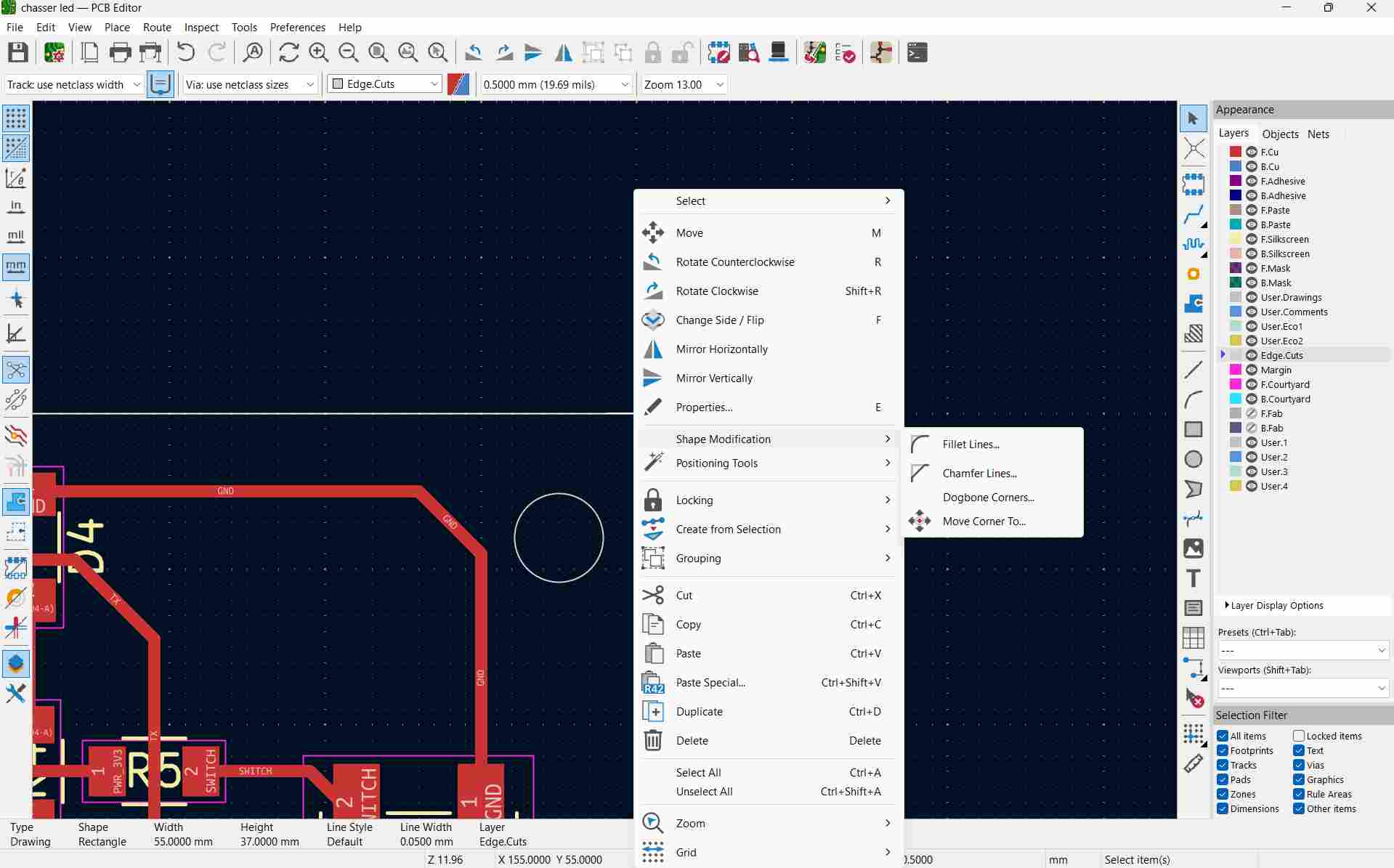Image resolution: width=1394 pixels, height=868 pixels.
Task: Select Properties in context menu
Action: [769, 407]
